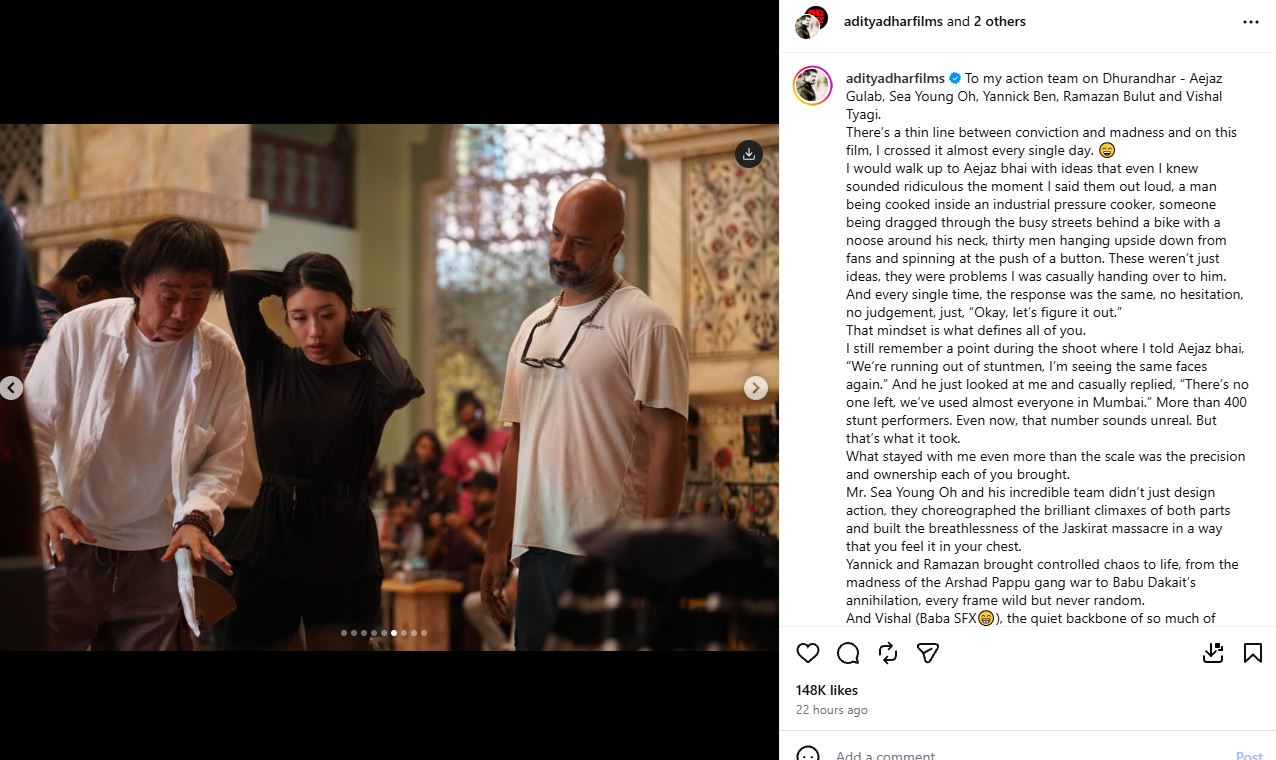Go to the next photo in the carousel
The width and height of the screenshot is (1276, 760).
click(x=756, y=388)
